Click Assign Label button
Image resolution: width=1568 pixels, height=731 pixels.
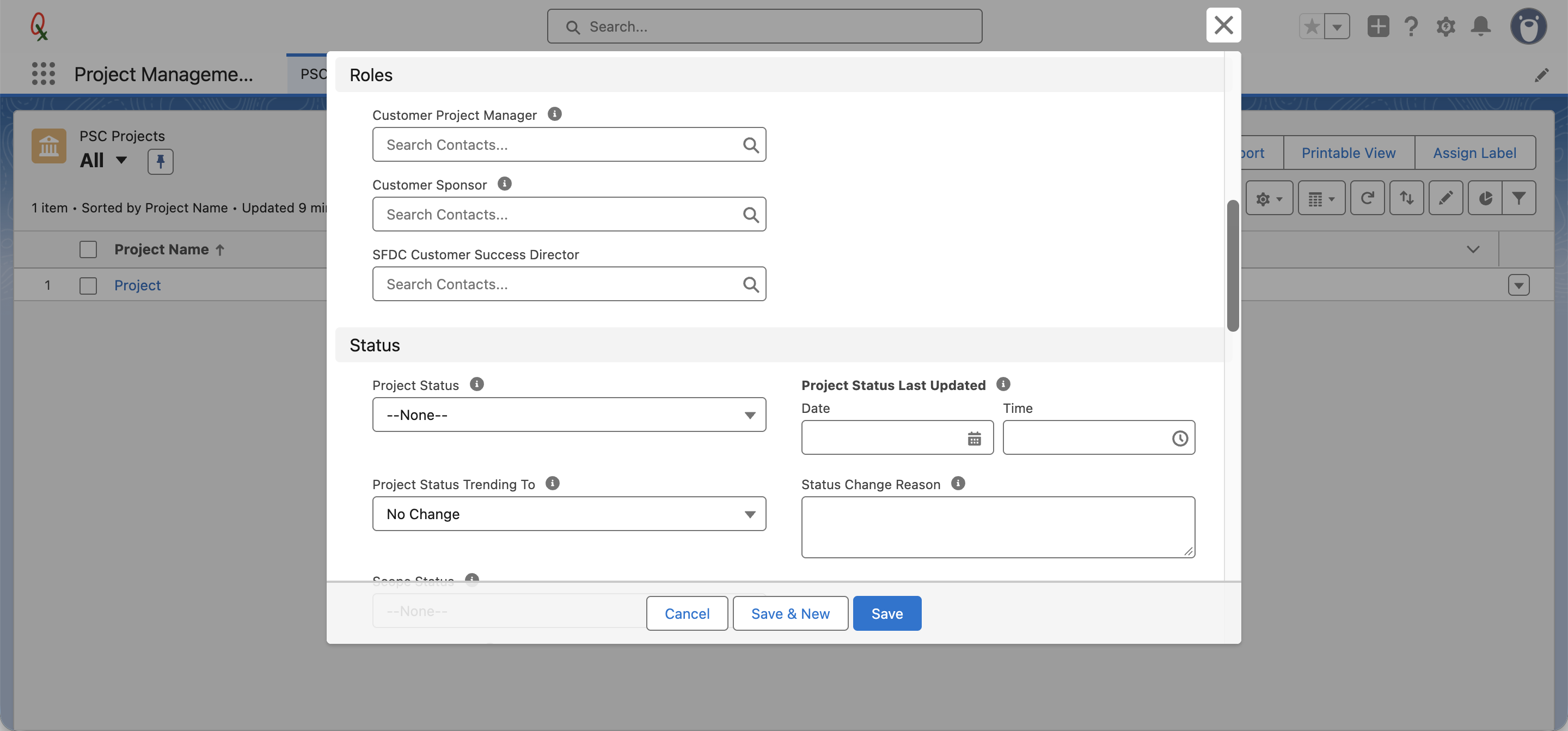tap(1474, 153)
